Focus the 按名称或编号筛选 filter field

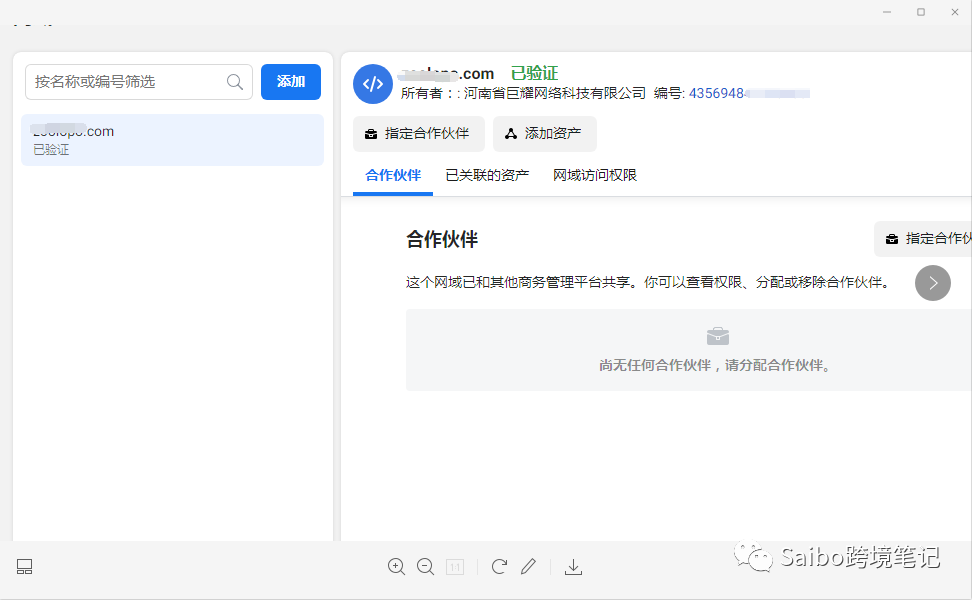125,82
